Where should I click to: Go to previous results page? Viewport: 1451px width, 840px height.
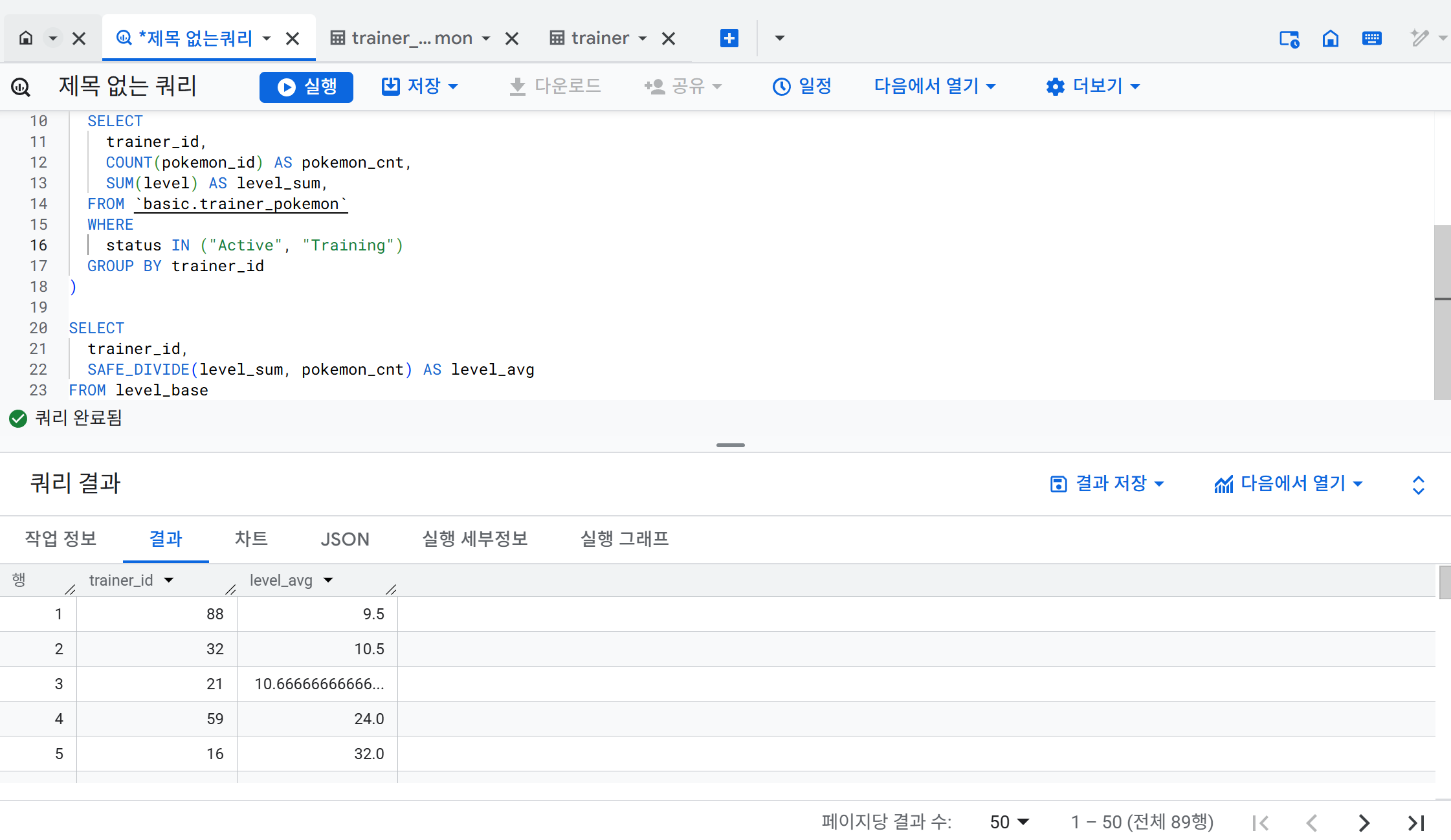pyautogui.click(x=1312, y=823)
